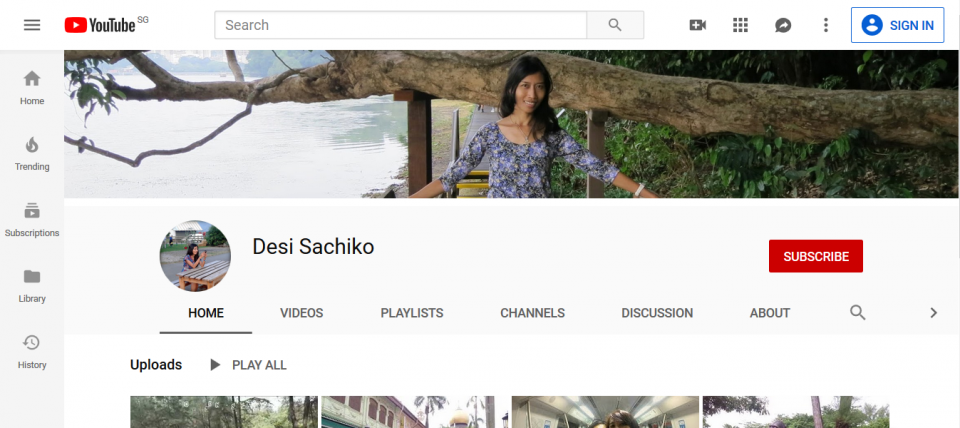
Task: Open the Uploads section link
Action: (156, 365)
